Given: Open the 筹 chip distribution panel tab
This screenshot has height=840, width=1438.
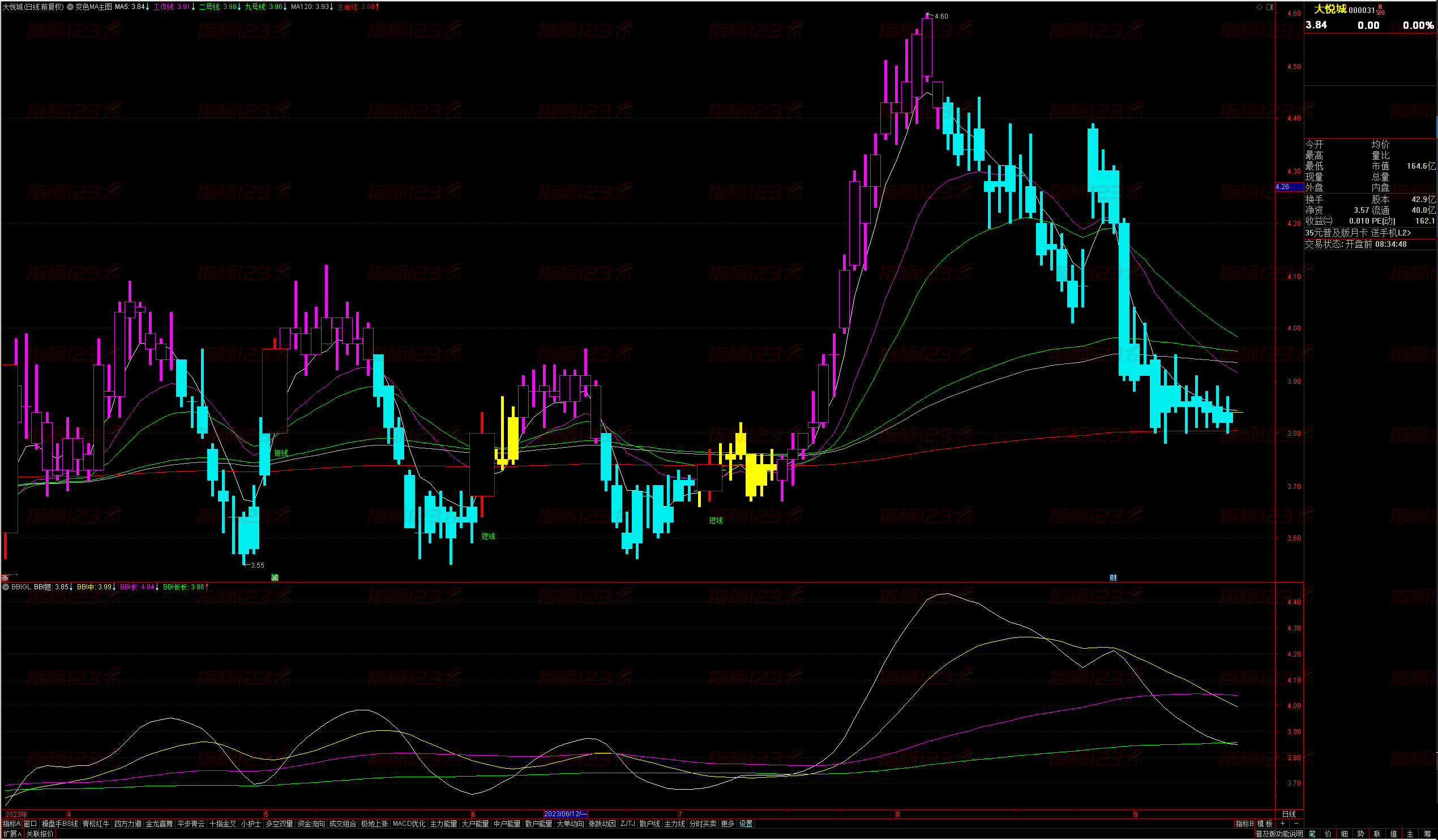Looking at the screenshot, I should tap(1427, 834).
